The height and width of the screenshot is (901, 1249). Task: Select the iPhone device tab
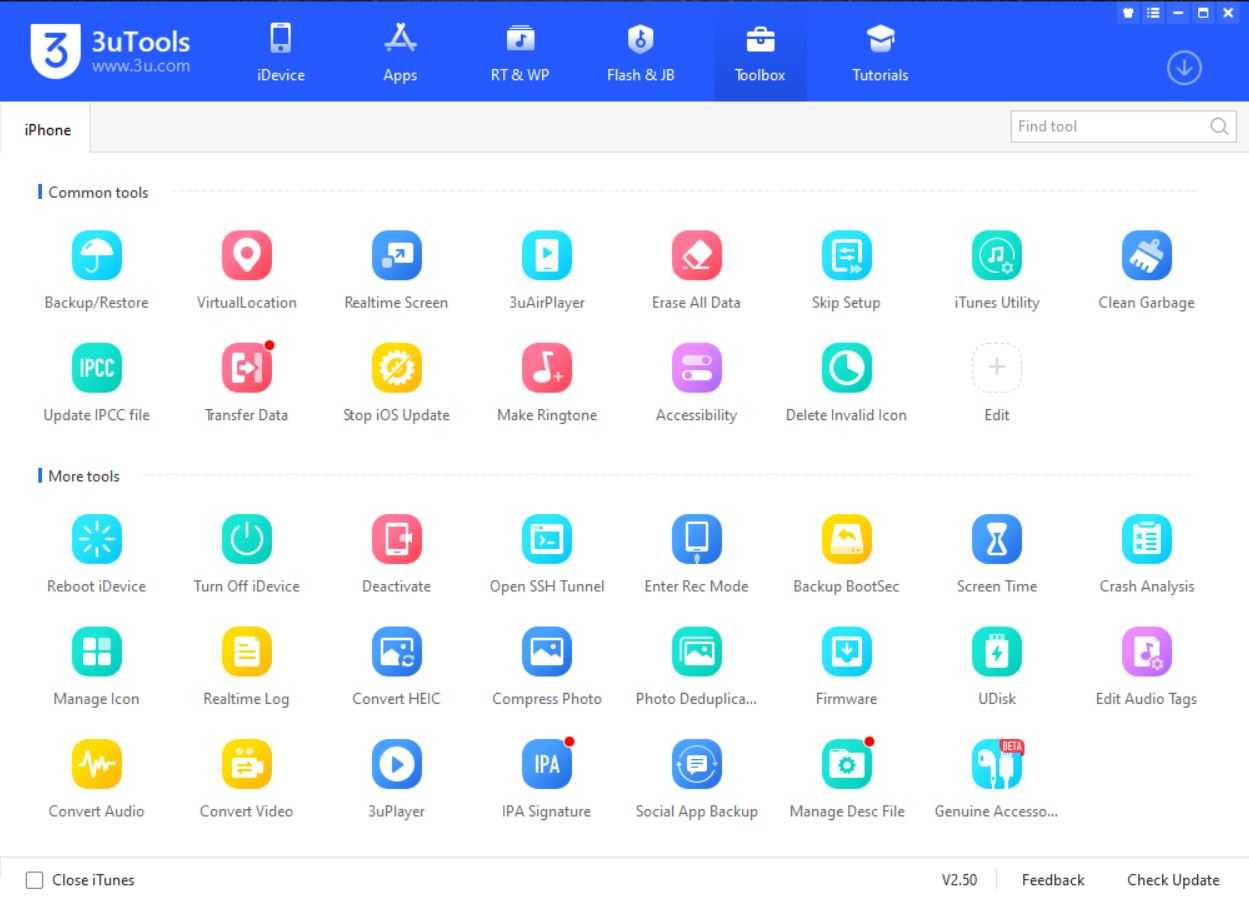47,130
